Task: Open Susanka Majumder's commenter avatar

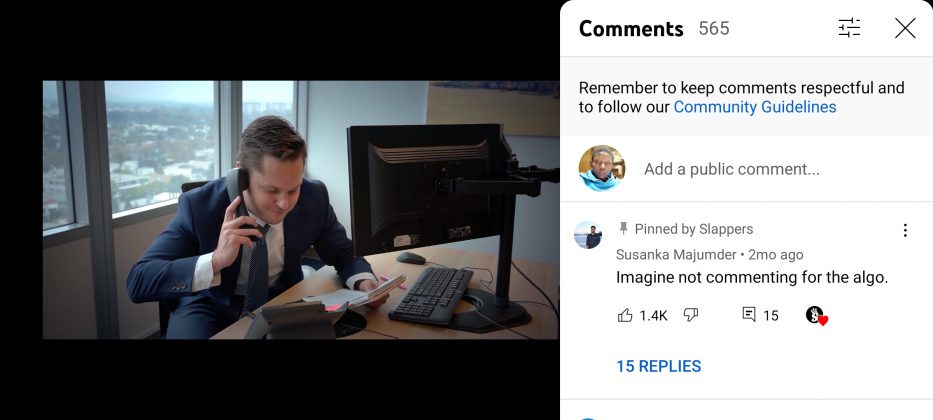Action: (588, 235)
